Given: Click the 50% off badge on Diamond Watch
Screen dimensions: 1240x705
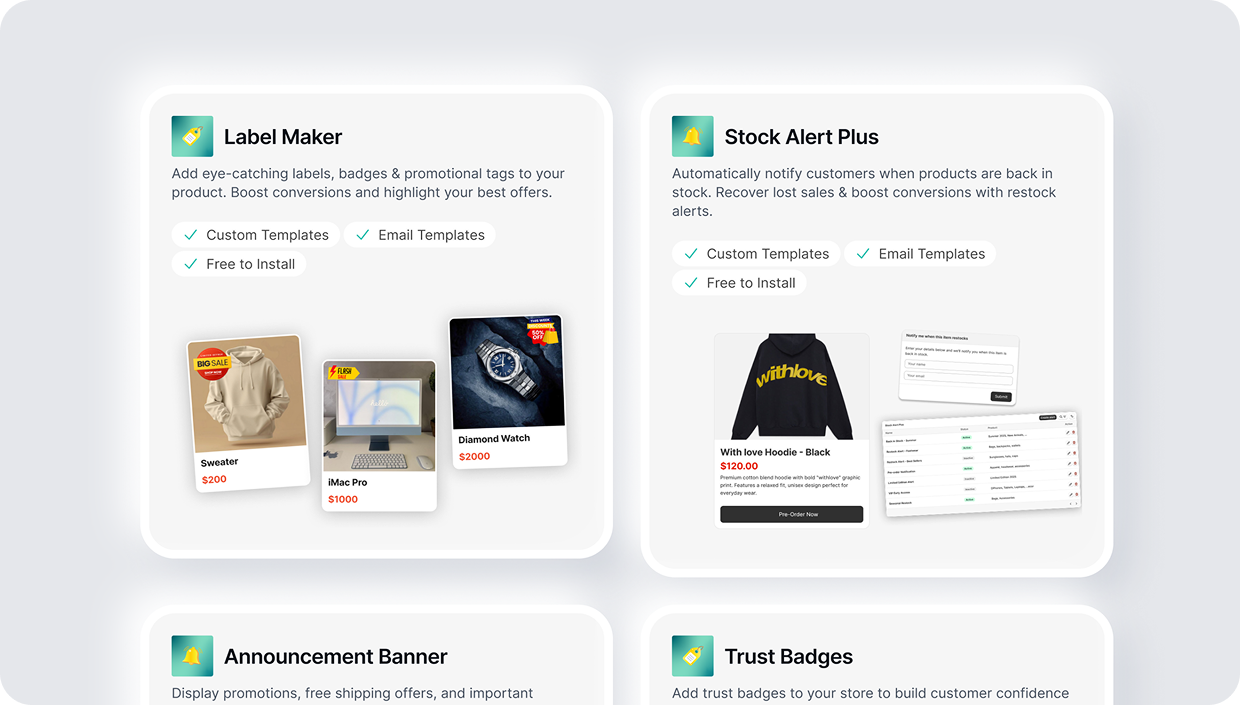Looking at the screenshot, I should [x=541, y=331].
